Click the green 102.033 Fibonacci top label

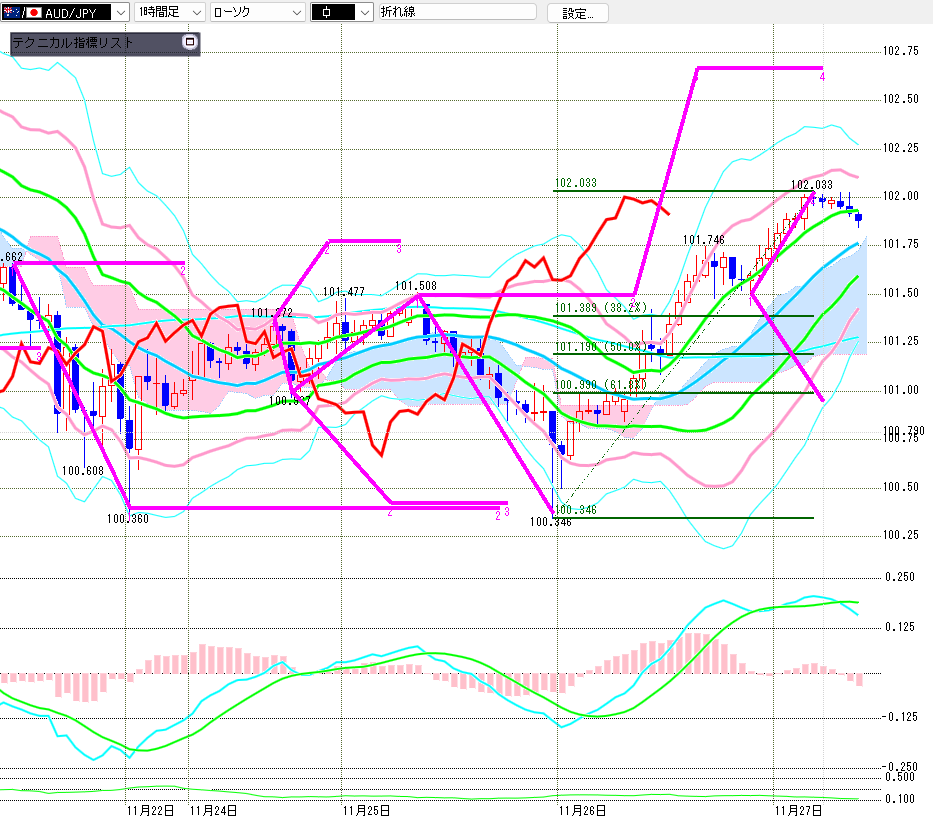(x=575, y=183)
